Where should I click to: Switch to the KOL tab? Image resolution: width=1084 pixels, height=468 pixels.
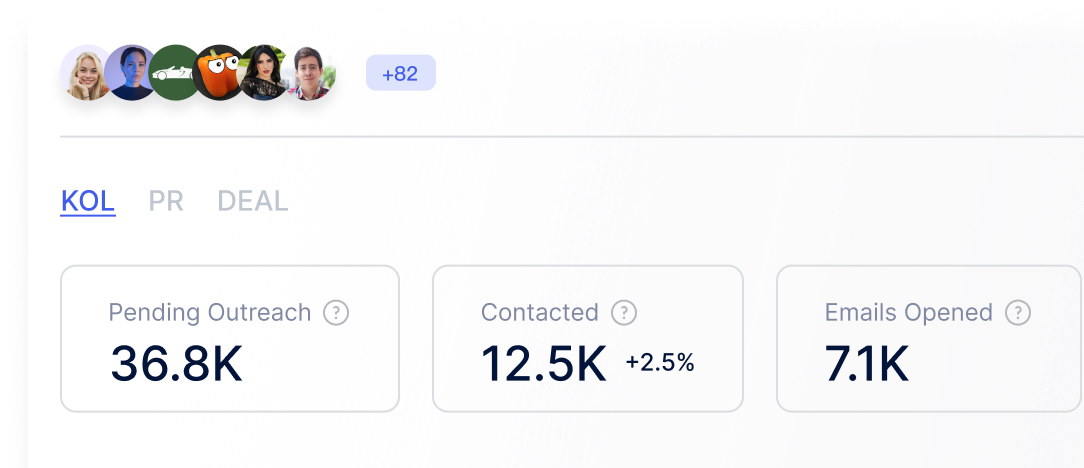point(88,201)
